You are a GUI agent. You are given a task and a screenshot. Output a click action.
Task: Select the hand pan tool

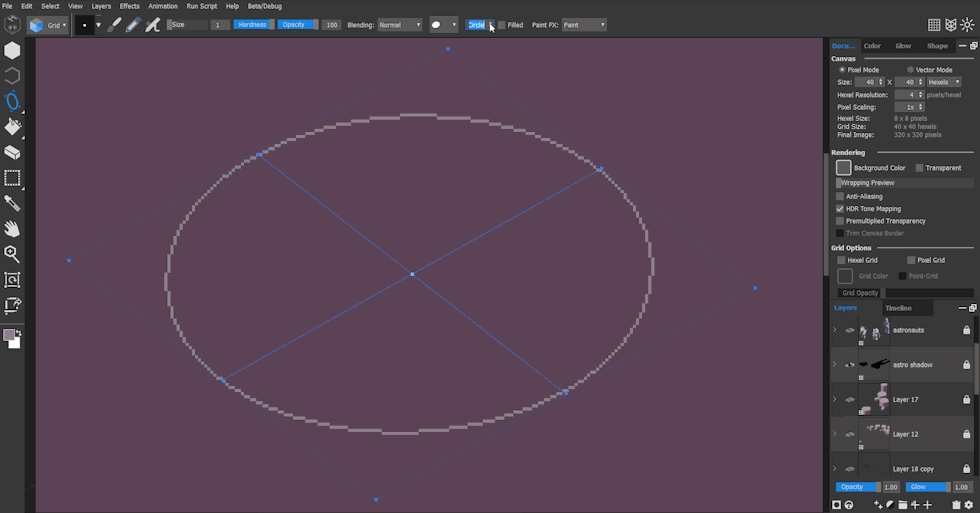13,229
